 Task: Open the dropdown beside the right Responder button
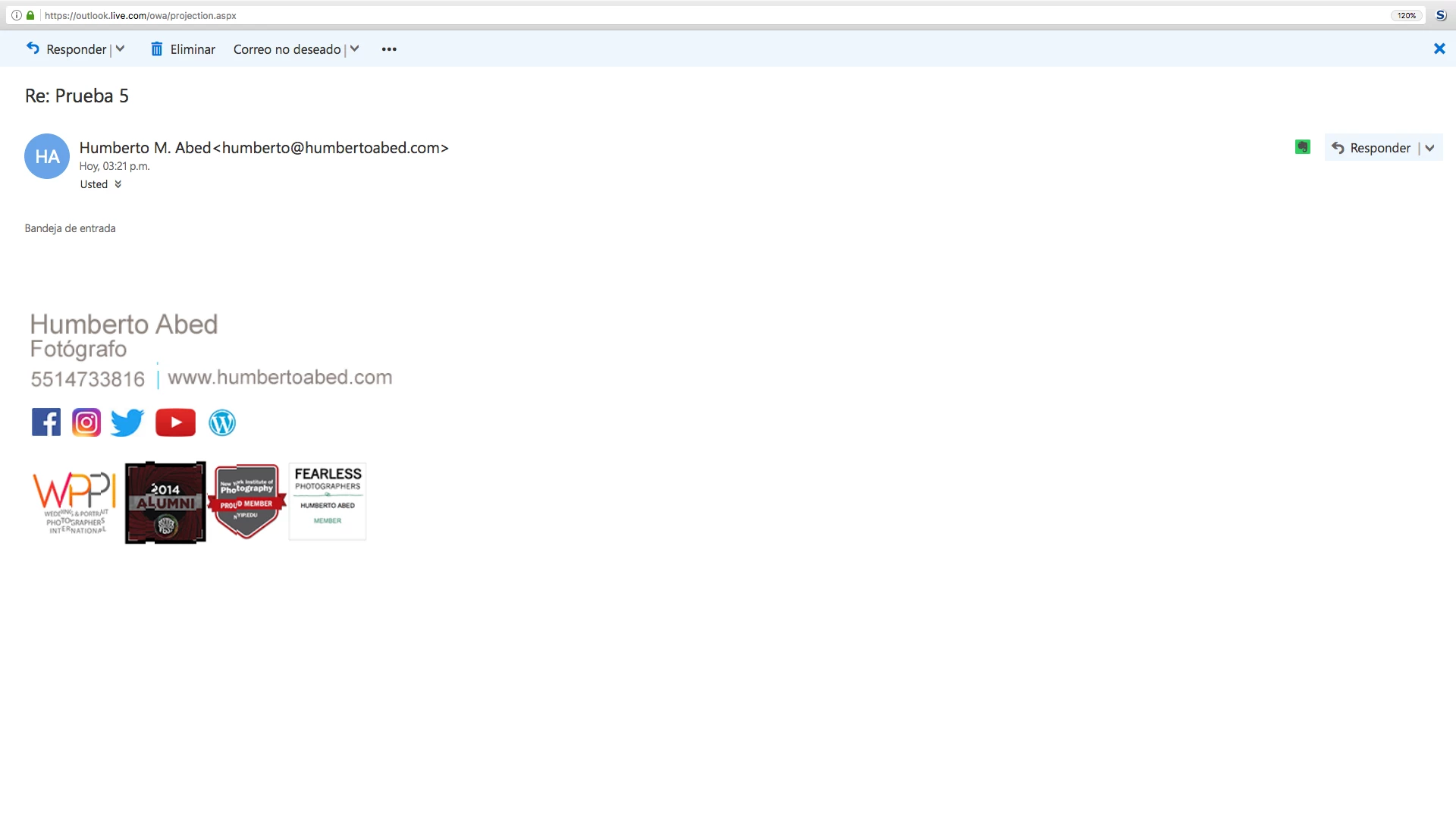tap(1429, 148)
